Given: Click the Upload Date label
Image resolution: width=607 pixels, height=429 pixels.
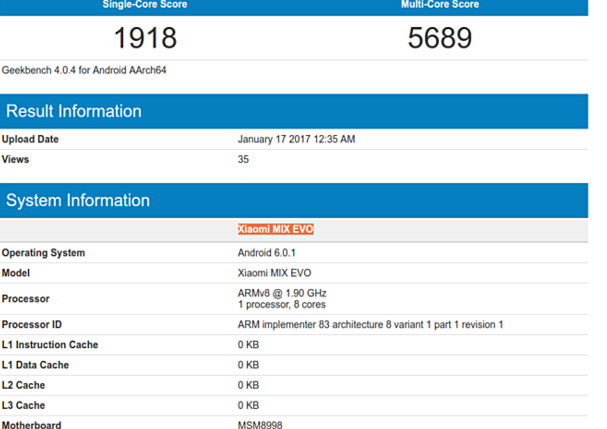Looking at the screenshot, I should 30,139.
